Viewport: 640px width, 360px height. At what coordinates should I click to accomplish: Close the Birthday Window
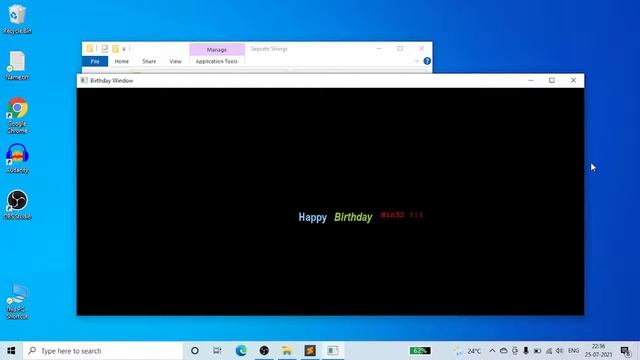click(x=573, y=80)
